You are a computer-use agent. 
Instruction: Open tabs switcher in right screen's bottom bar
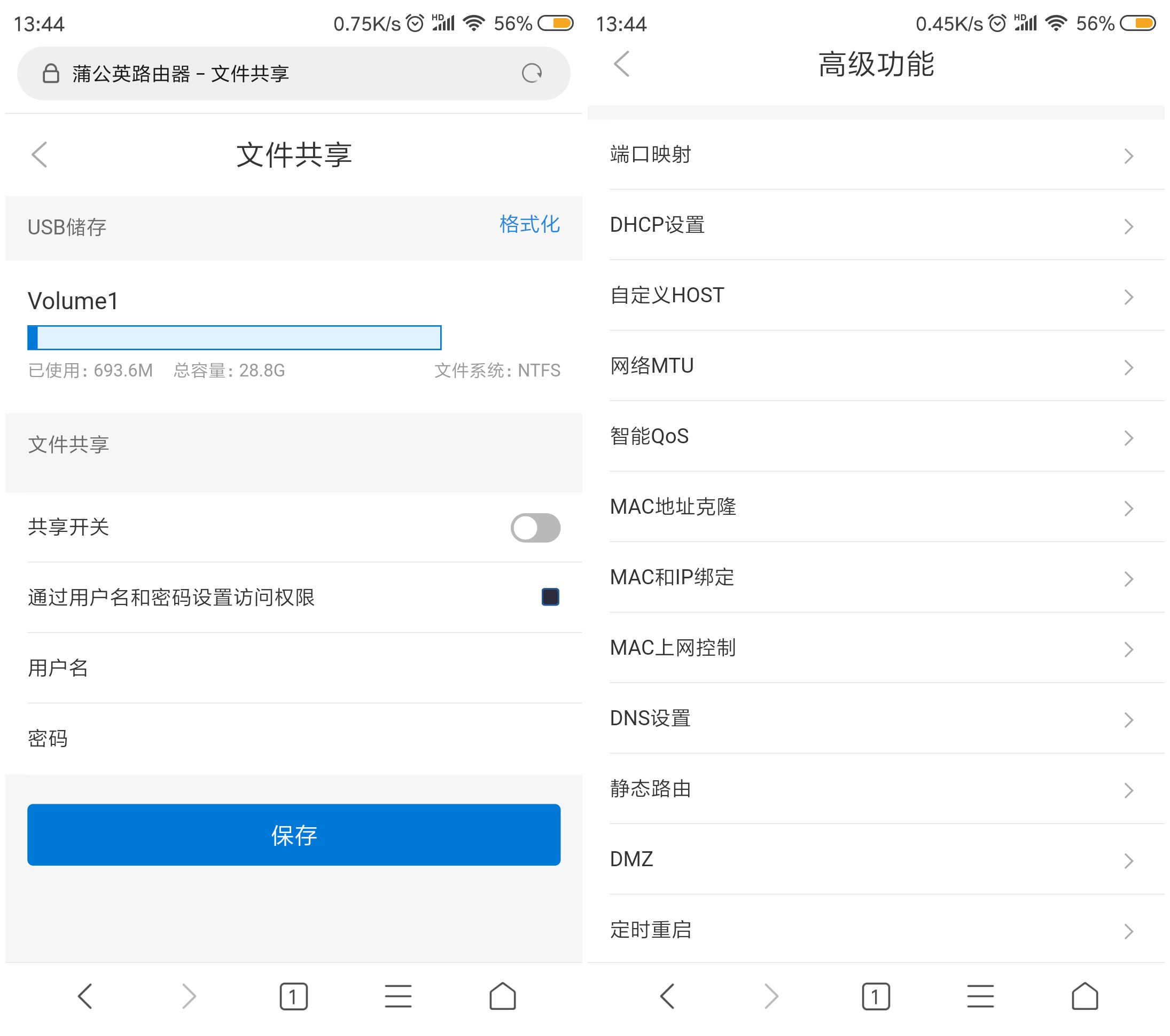pyautogui.click(x=876, y=996)
